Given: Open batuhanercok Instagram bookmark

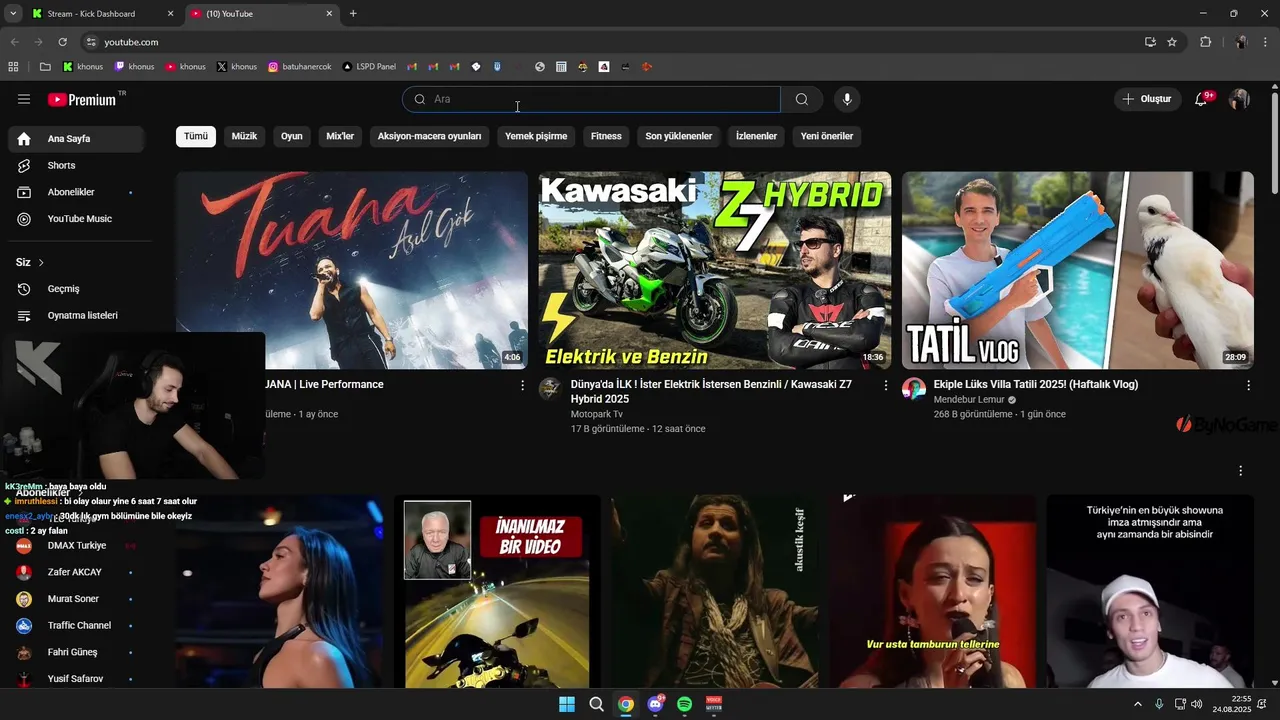Looking at the screenshot, I should coord(299,67).
